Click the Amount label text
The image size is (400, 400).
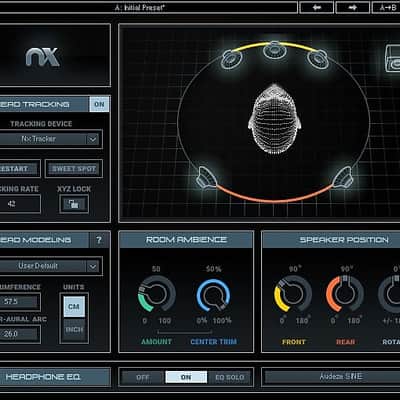tap(156, 342)
